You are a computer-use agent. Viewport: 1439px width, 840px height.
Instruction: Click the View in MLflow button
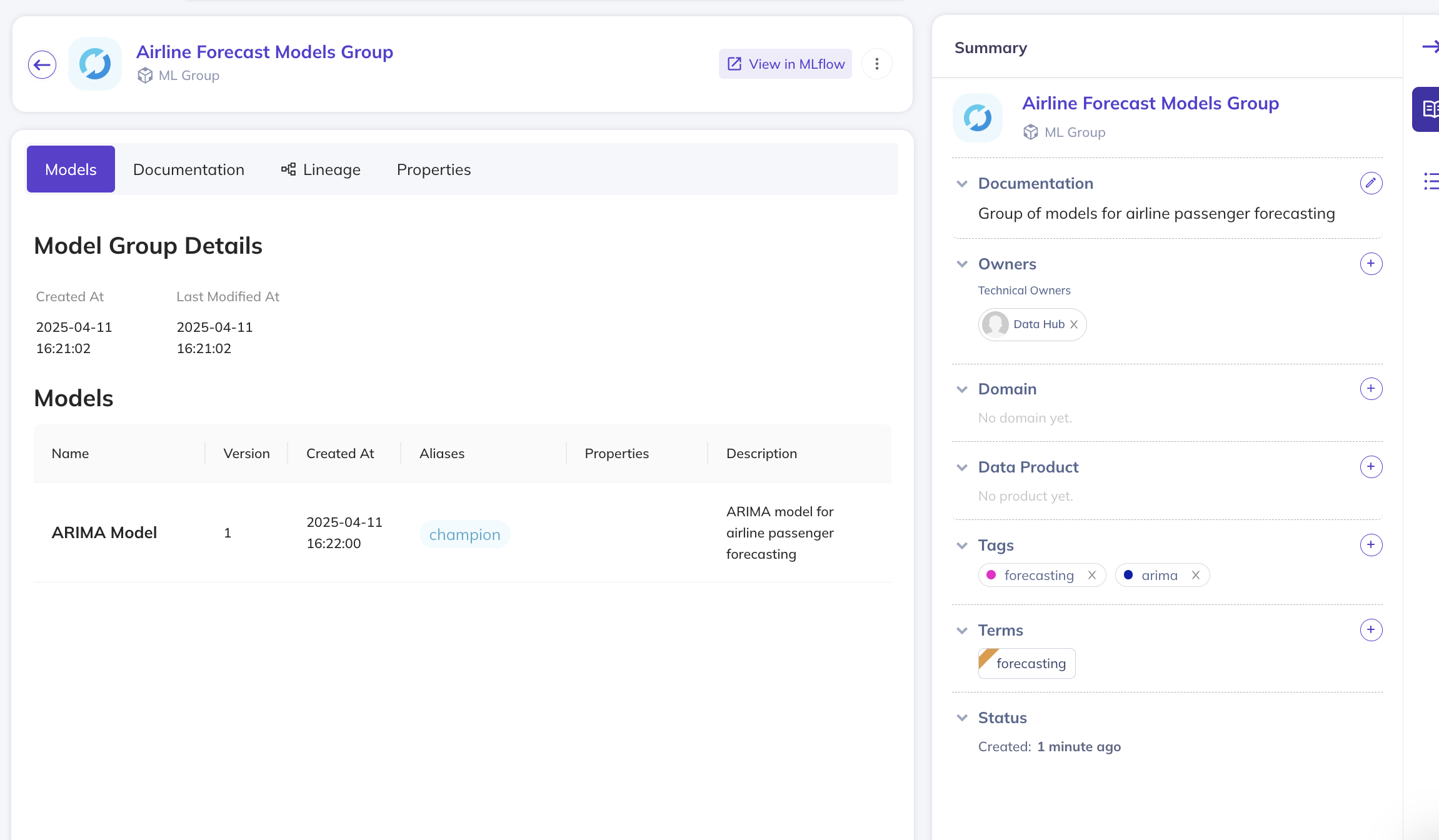point(785,64)
